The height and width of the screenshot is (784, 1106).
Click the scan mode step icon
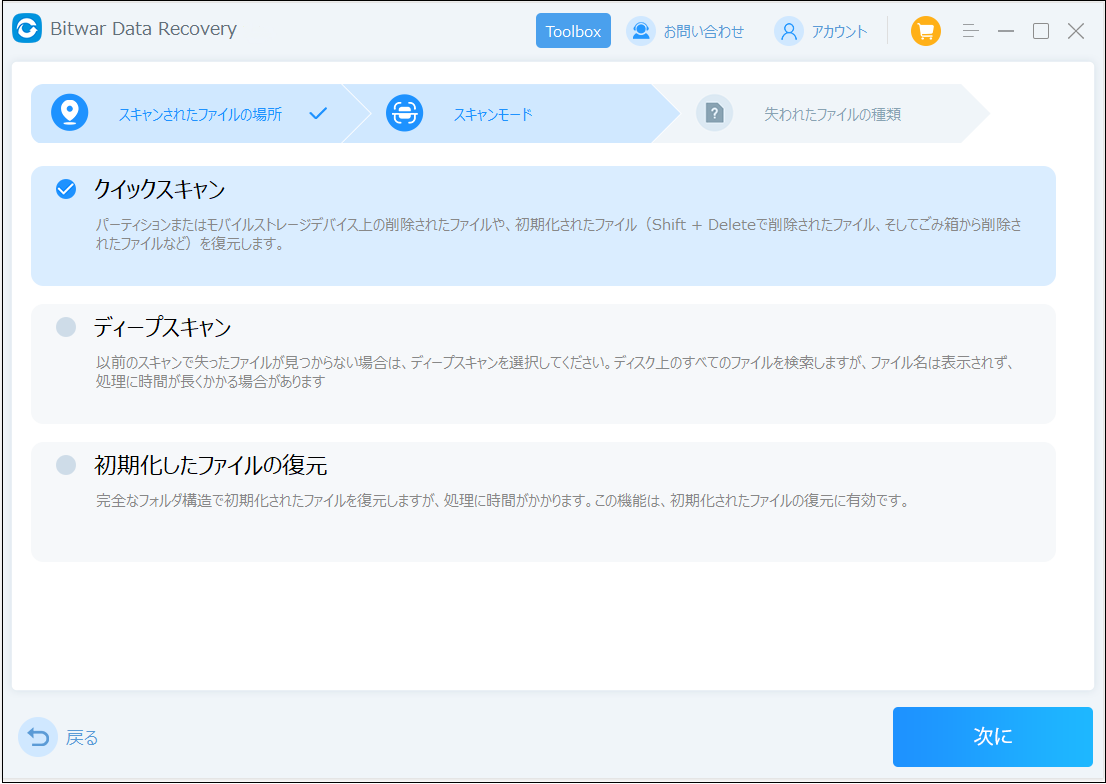pos(404,113)
